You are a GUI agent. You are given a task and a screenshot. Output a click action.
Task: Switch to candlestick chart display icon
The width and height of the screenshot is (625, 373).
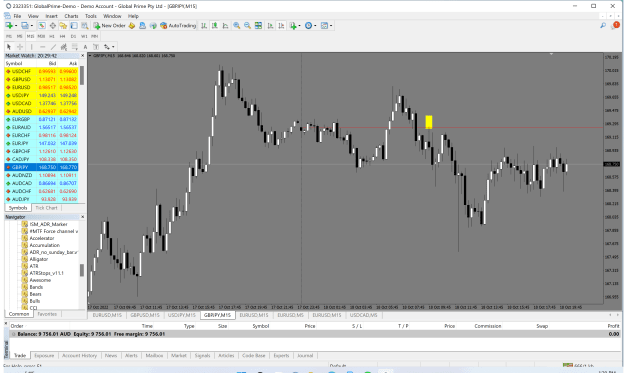click(214, 26)
